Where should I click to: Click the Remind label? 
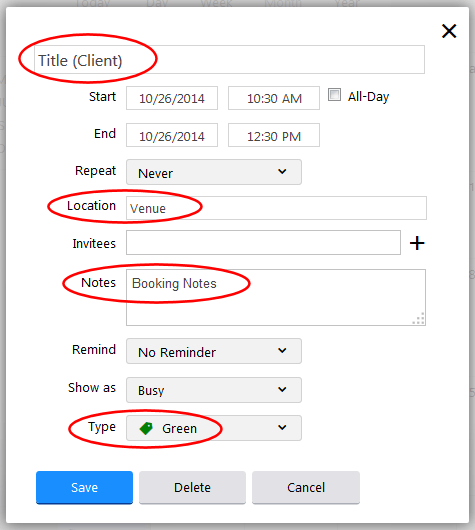point(94,350)
